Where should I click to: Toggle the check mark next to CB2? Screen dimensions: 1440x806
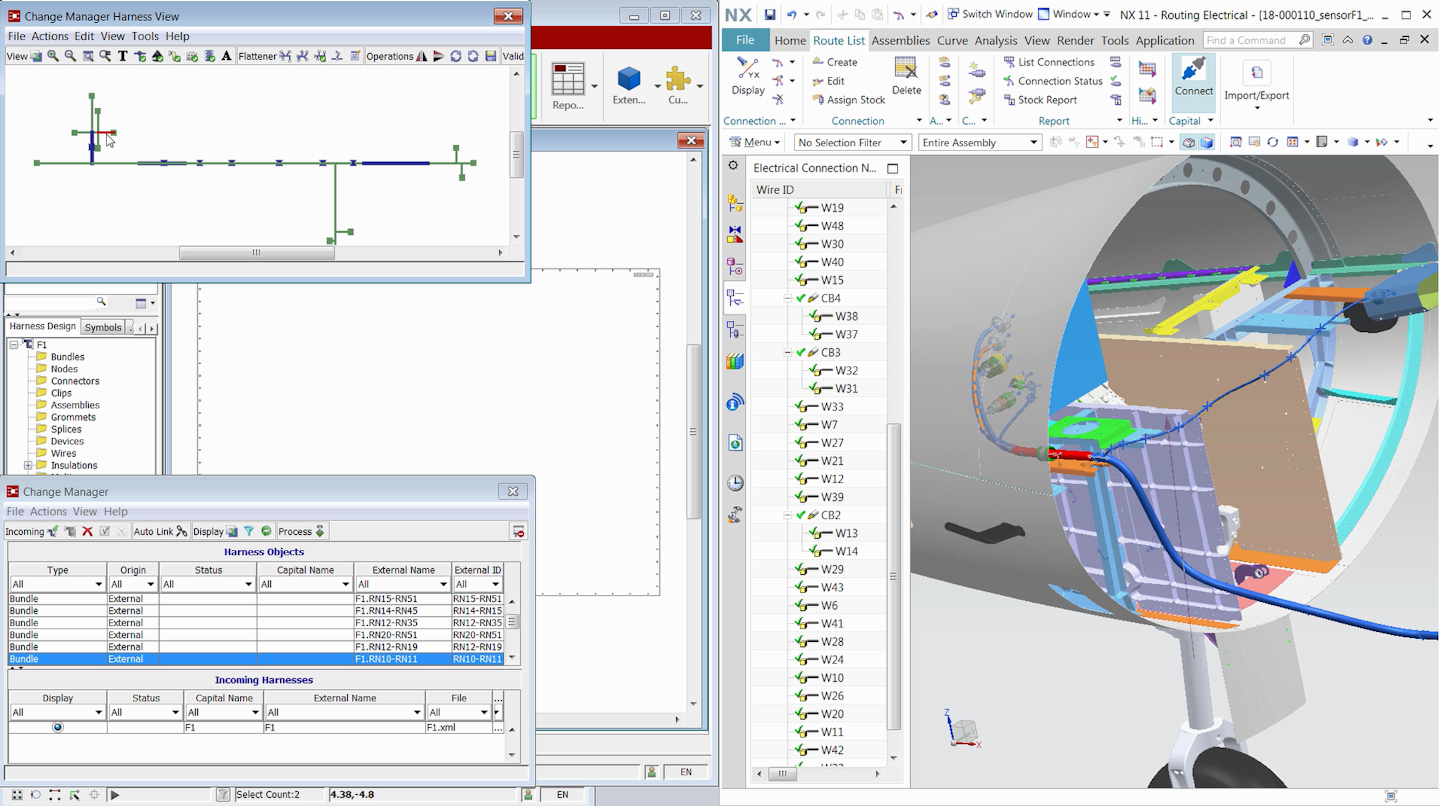coord(801,515)
